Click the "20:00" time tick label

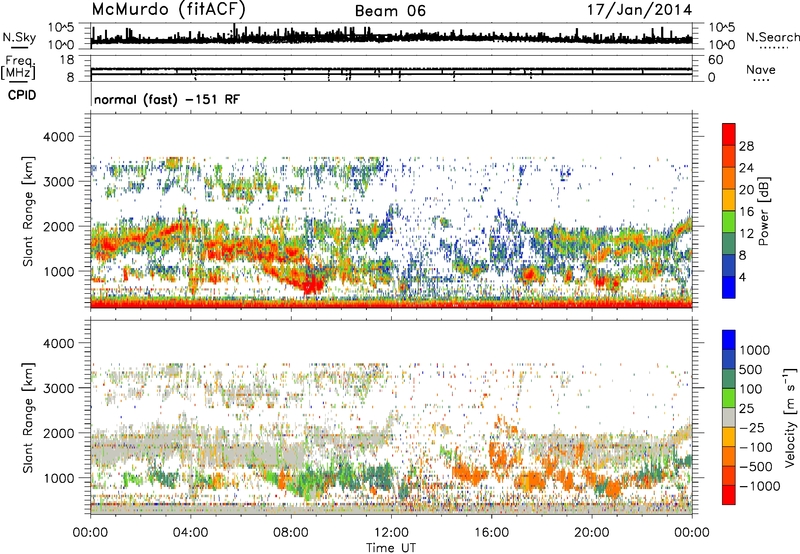point(591,533)
